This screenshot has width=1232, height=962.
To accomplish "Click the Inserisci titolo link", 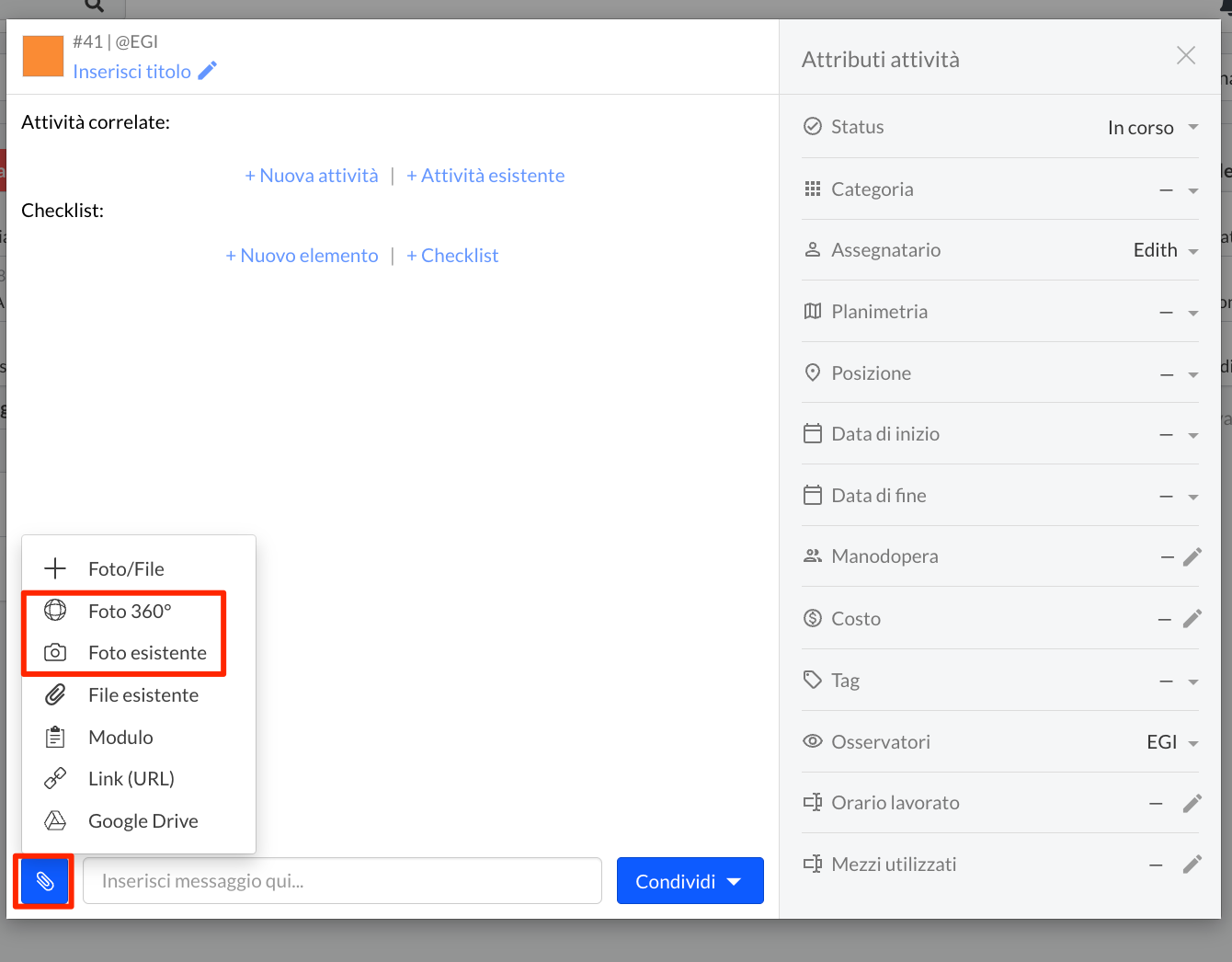I will [x=132, y=72].
